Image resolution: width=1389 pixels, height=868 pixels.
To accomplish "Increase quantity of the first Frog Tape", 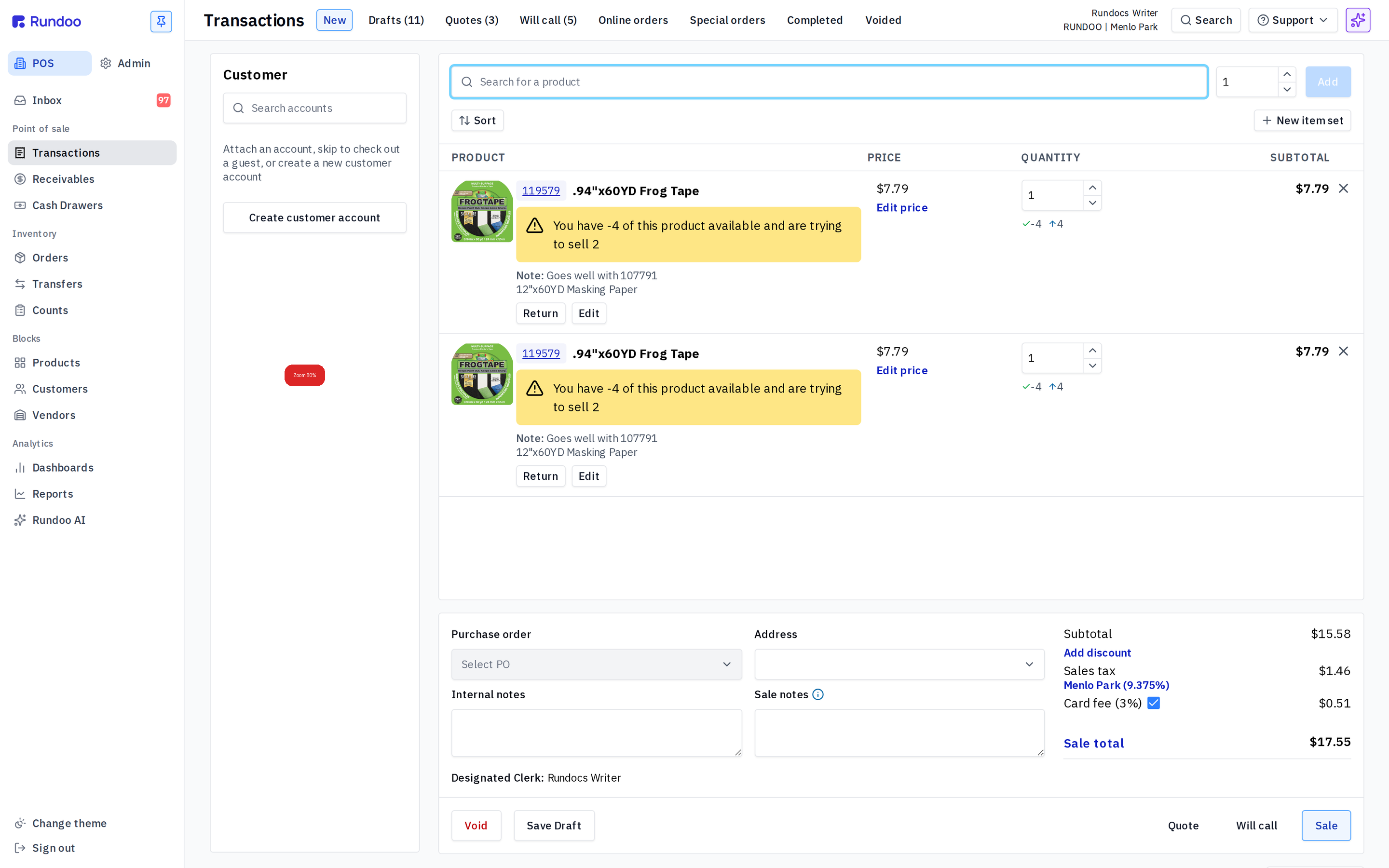I will point(1092,188).
